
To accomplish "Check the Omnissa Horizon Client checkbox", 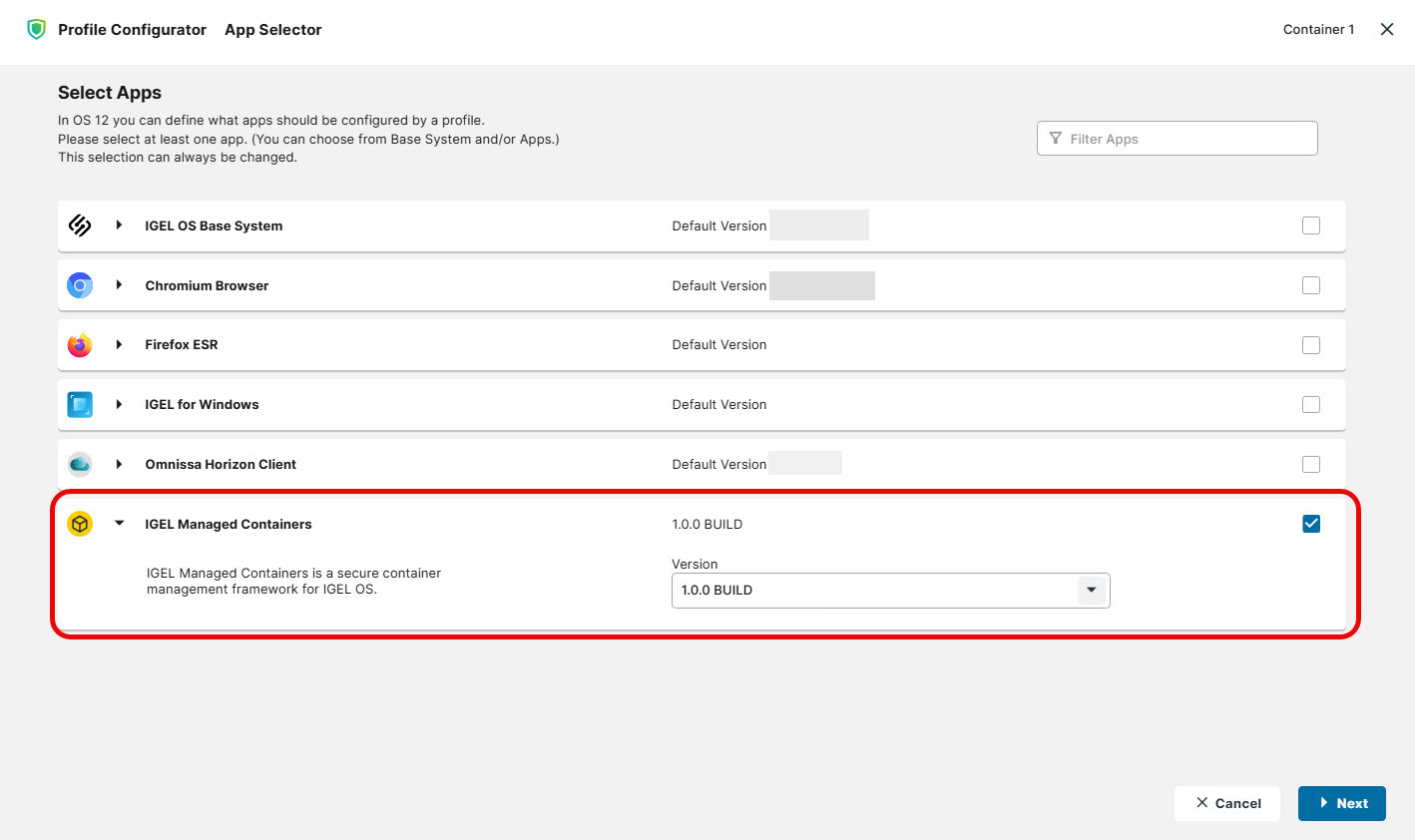I will [1311, 464].
